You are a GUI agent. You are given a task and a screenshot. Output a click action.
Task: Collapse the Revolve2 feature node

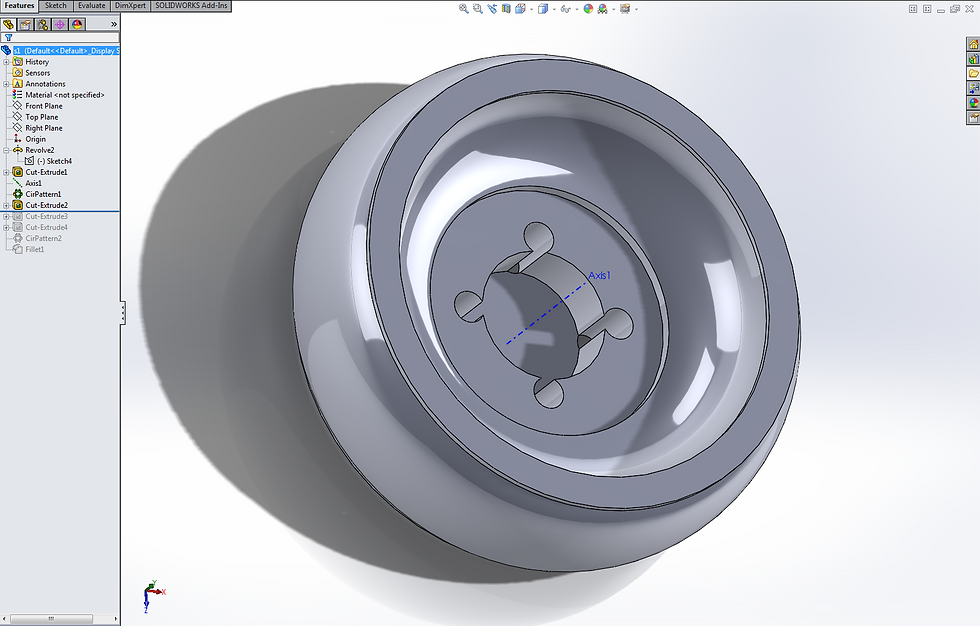coord(6,150)
